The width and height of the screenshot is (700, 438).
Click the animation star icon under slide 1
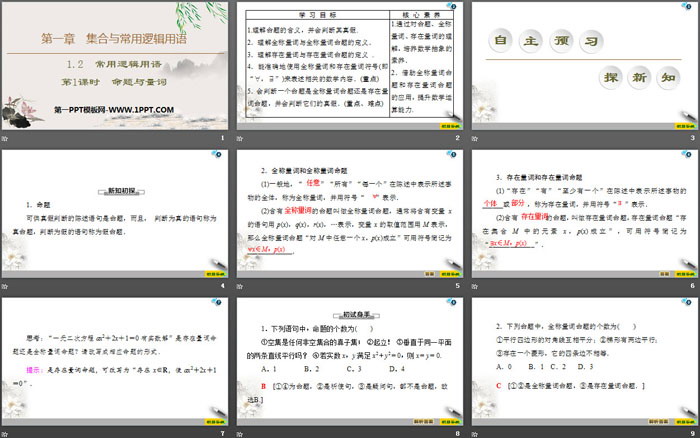point(6,137)
